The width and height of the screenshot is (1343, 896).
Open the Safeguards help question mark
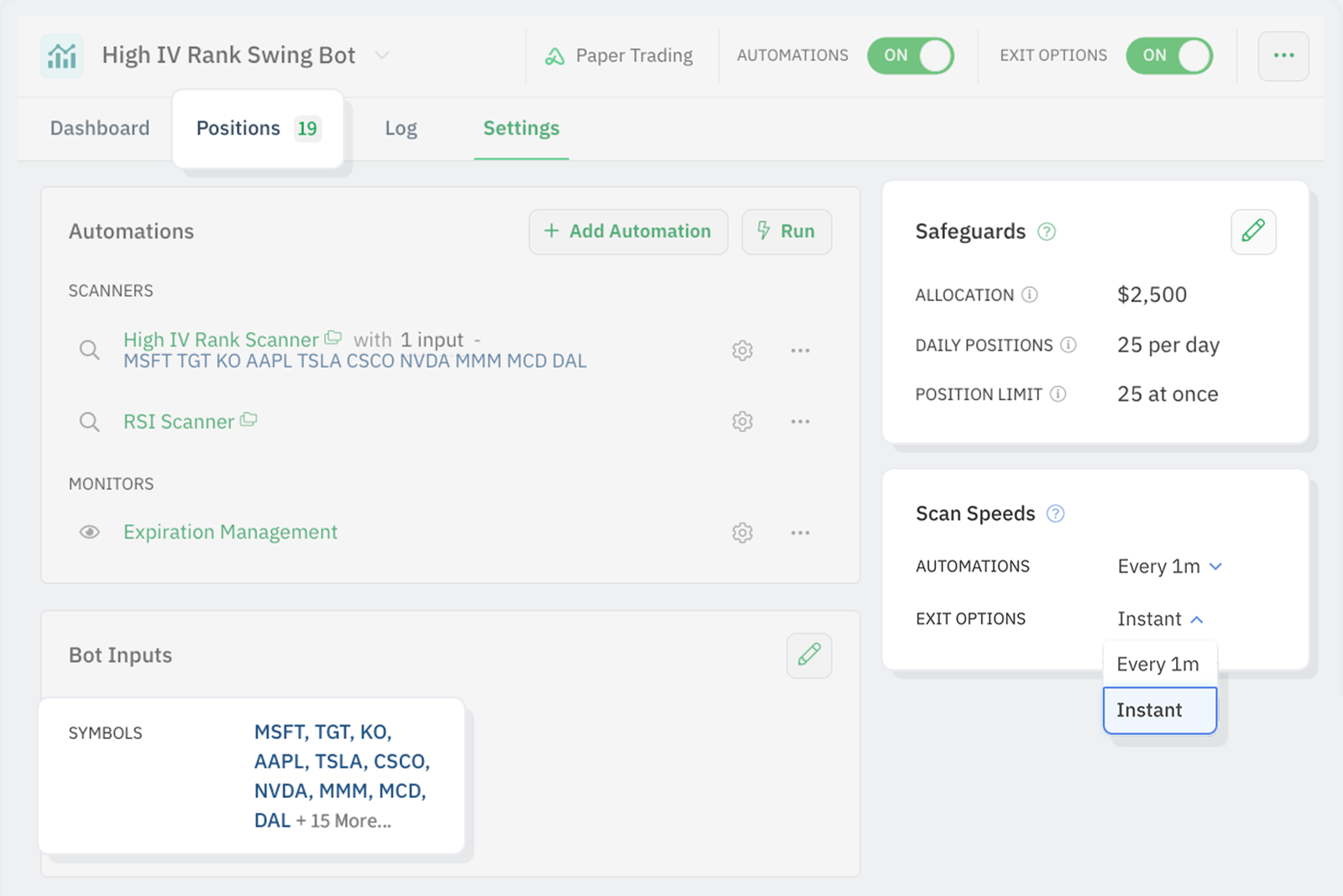1047,232
